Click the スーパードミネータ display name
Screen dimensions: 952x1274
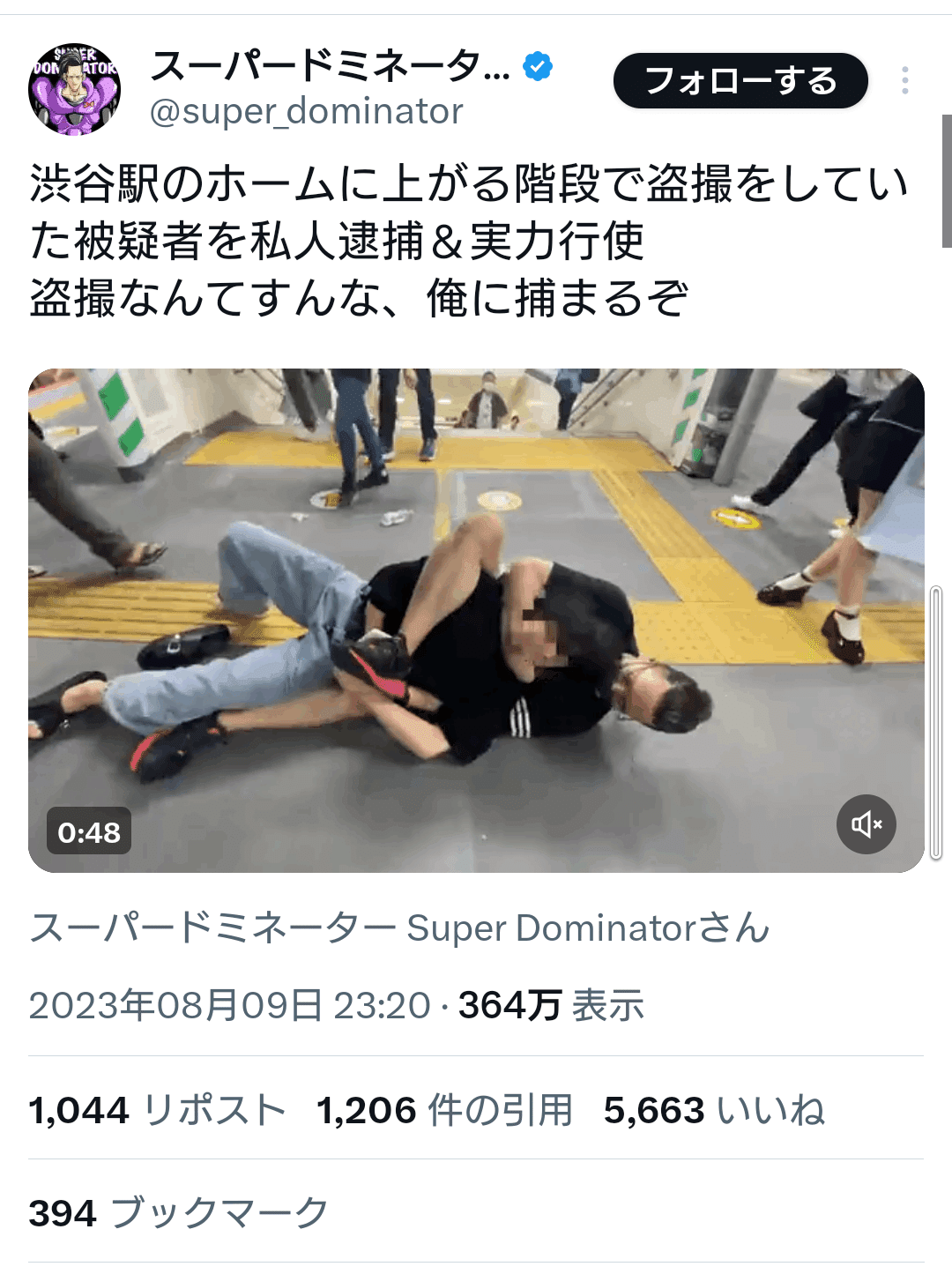pos(330,66)
